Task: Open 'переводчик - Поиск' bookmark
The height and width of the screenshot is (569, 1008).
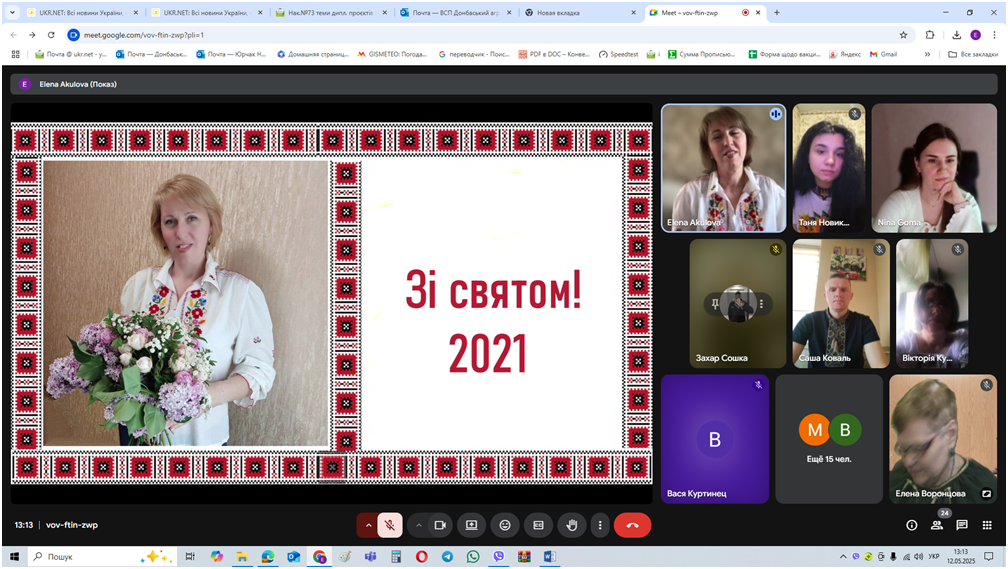Action: (x=474, y=55)
